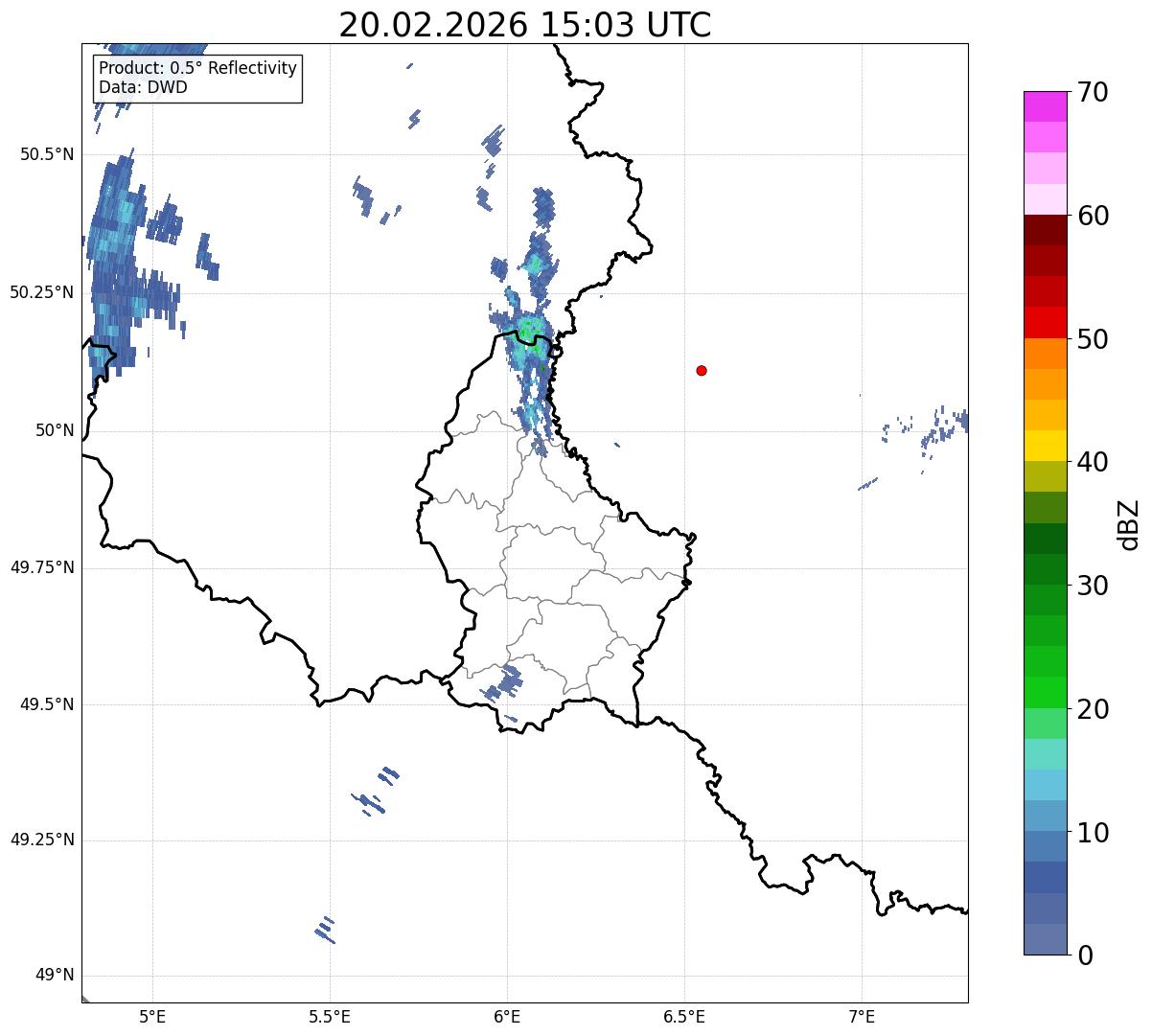
Task: Click the colorbar tick label '30'
Action: point(1094,586)
